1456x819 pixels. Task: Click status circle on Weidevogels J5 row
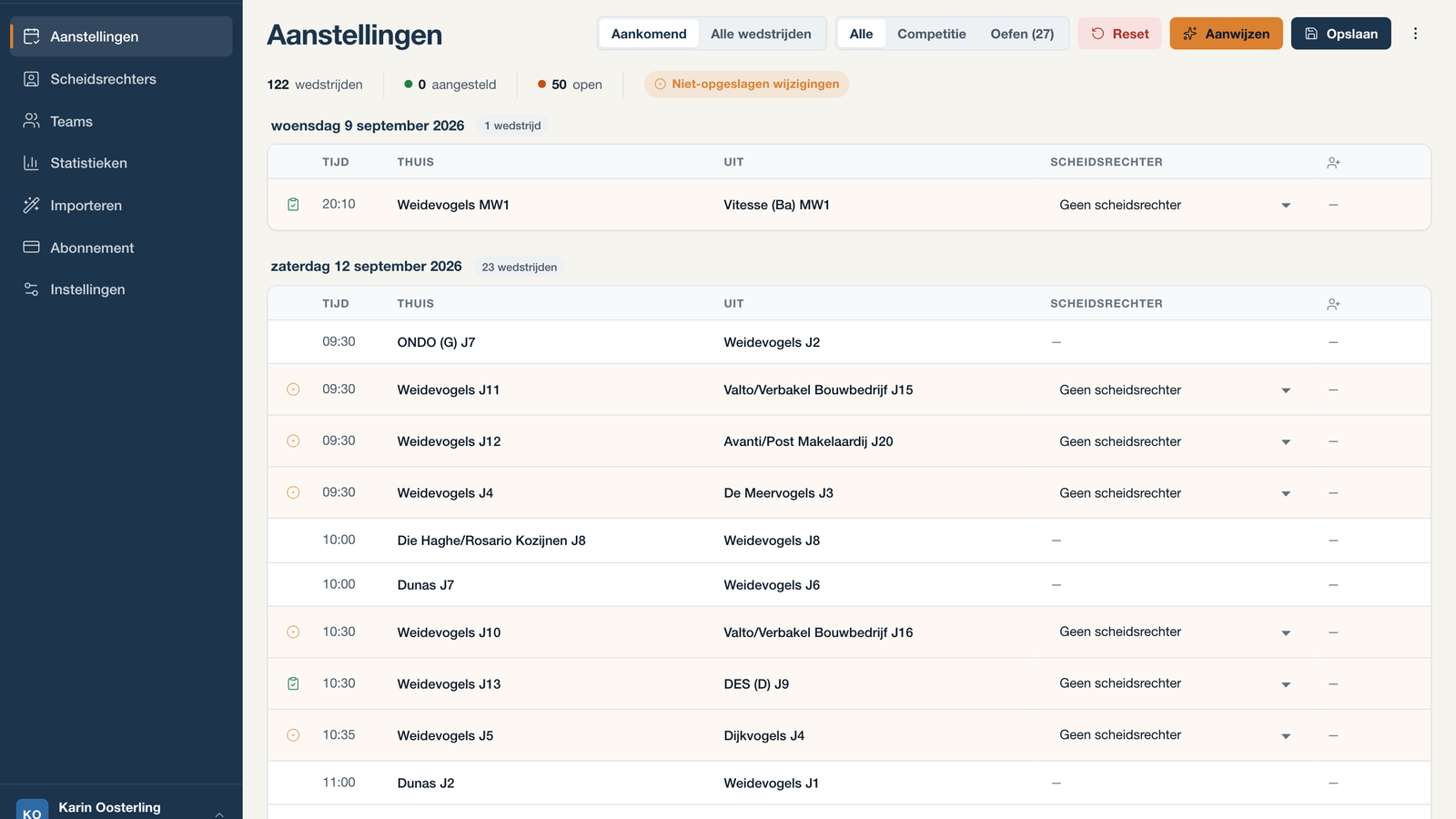(x=293, y=735)
